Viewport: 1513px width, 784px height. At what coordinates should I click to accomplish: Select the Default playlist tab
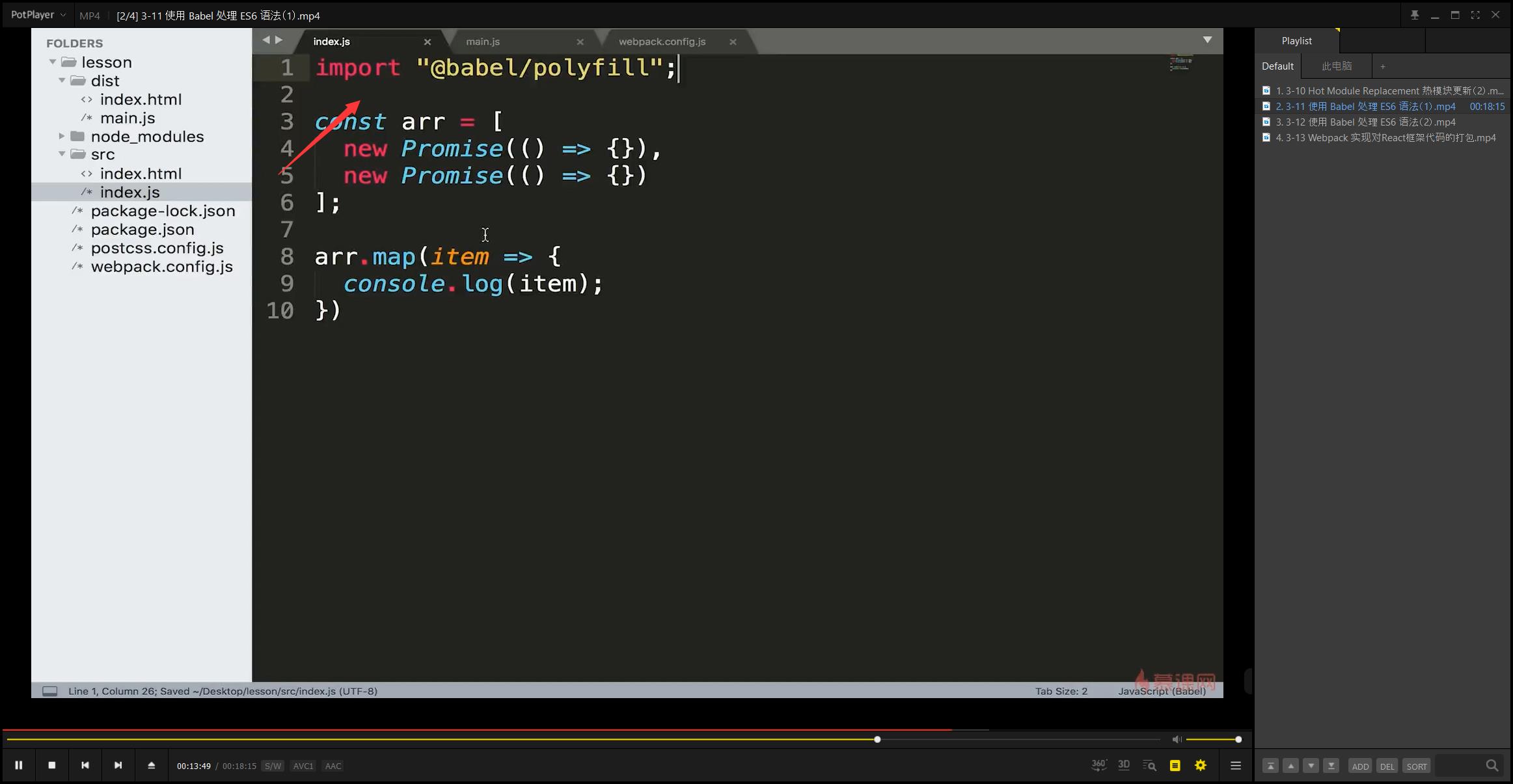[x=1277, y=66]
